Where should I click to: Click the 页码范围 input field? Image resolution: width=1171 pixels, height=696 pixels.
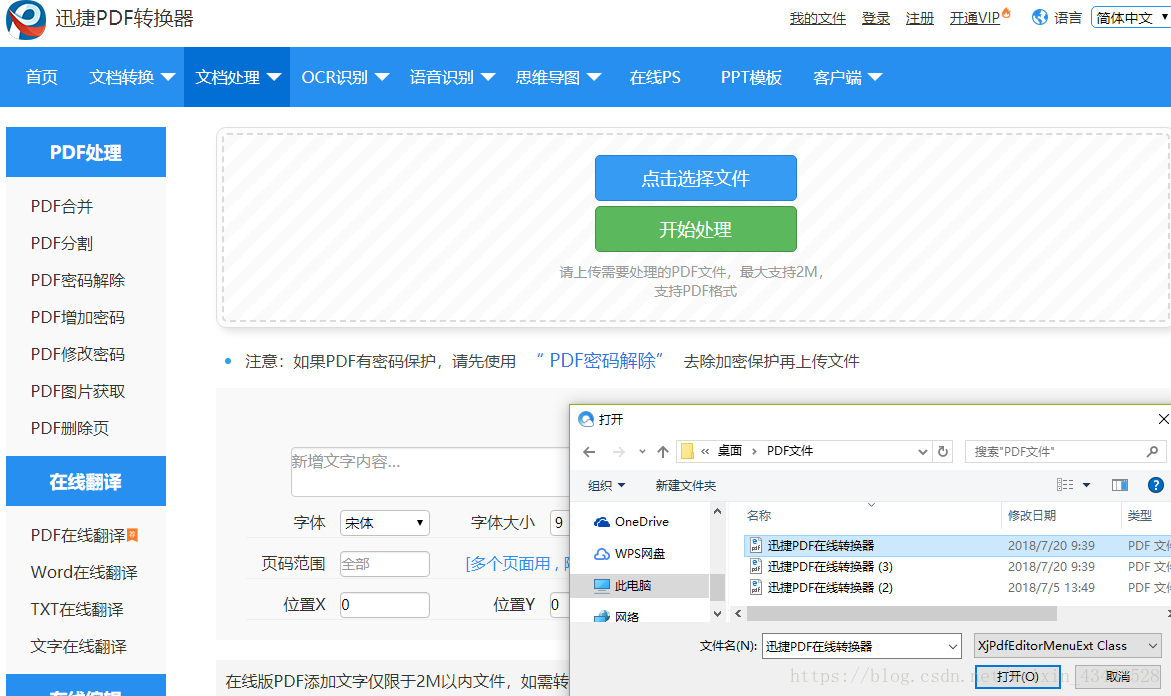tap(385, 564)
